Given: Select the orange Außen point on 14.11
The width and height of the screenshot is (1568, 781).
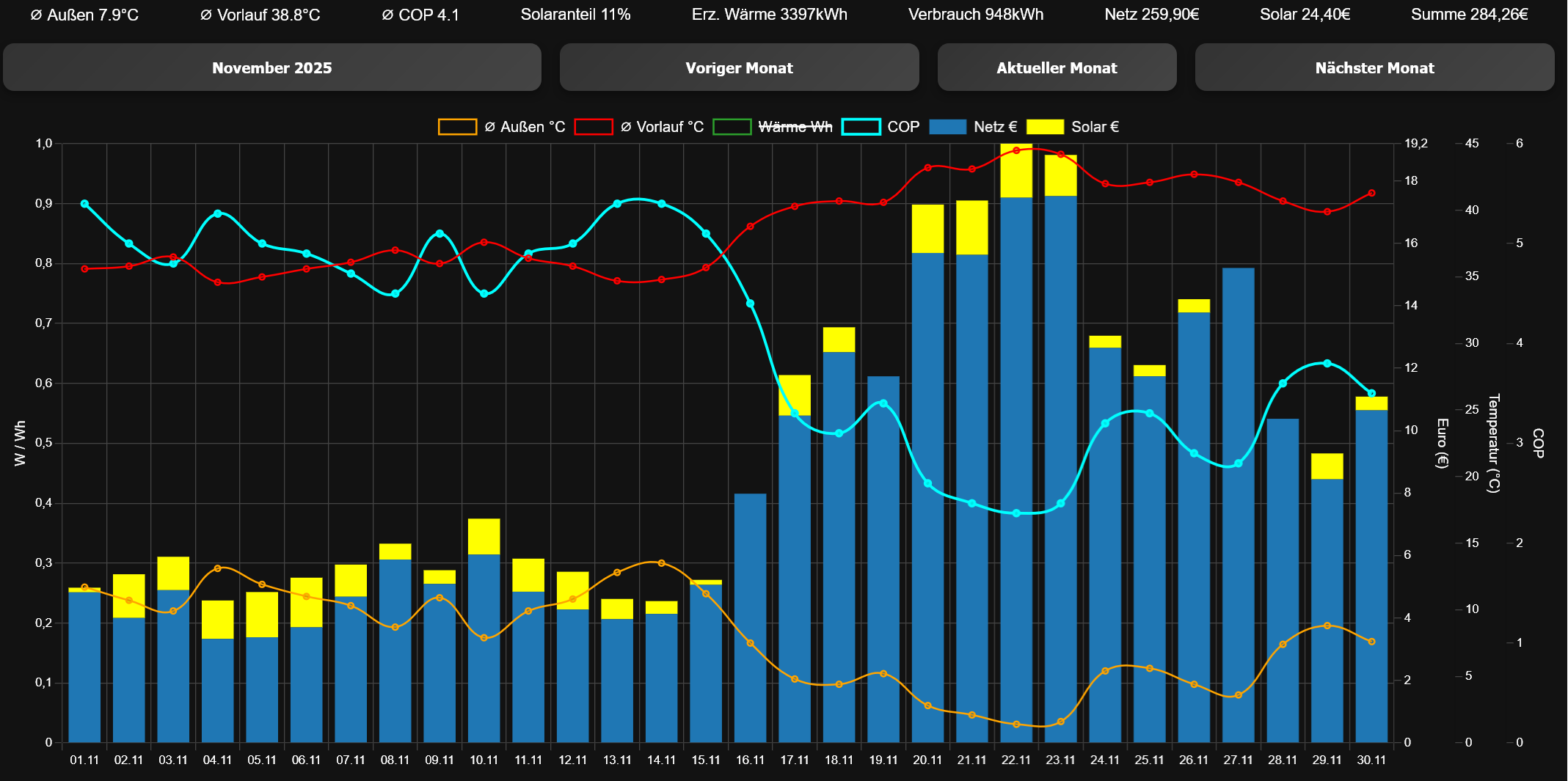Looking at the screenshot, I should (661, 563).
